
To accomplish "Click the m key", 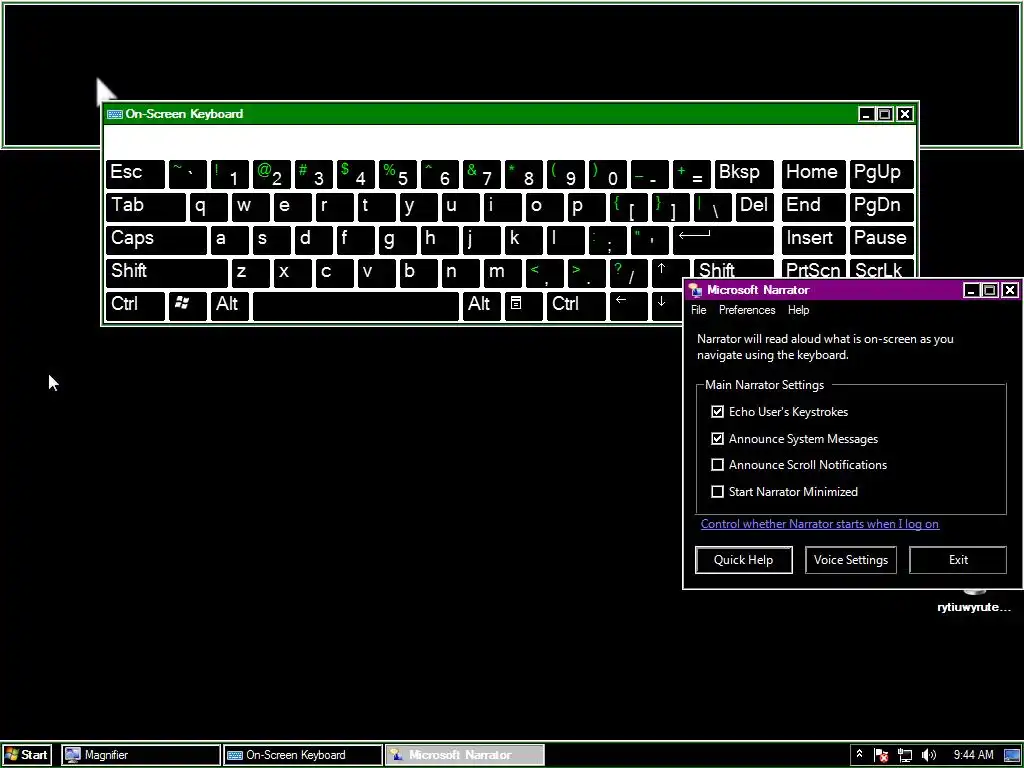I will pyautogui.click(x=502, y=273).
